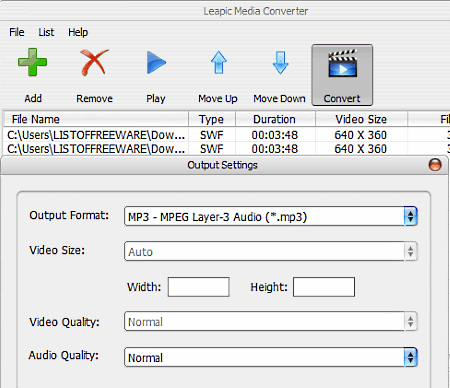
Task: Click the 00:03:48 duration in second row
Action: click(275, 149)
